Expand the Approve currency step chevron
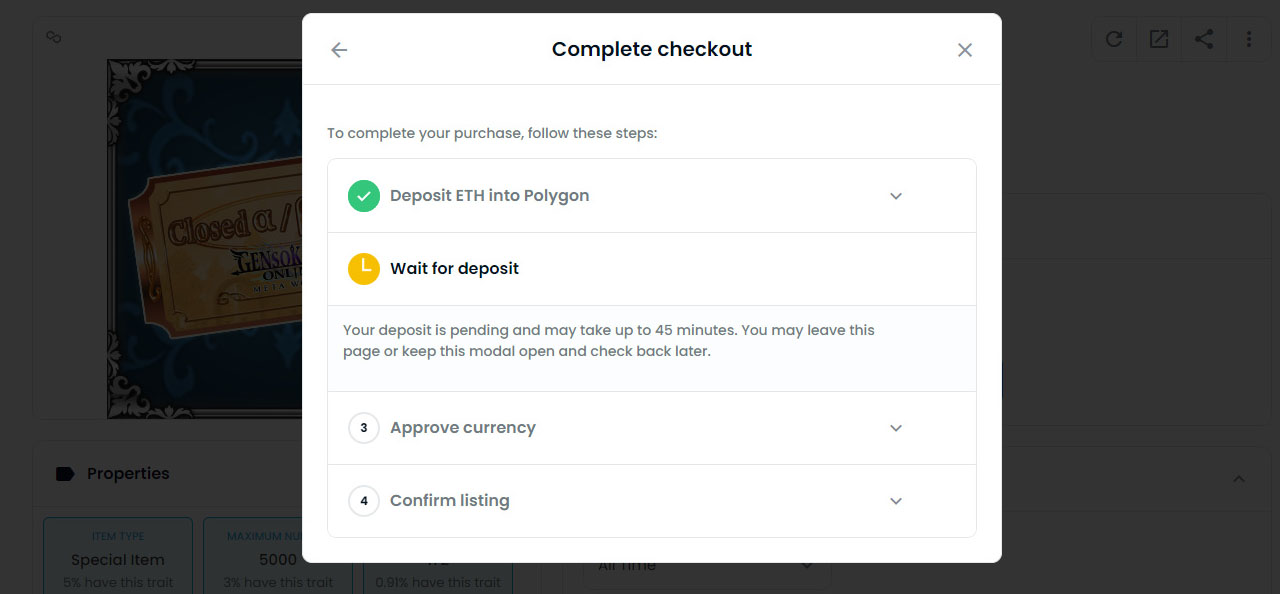The image size is (1280, 594). click(x=896, y=428)
